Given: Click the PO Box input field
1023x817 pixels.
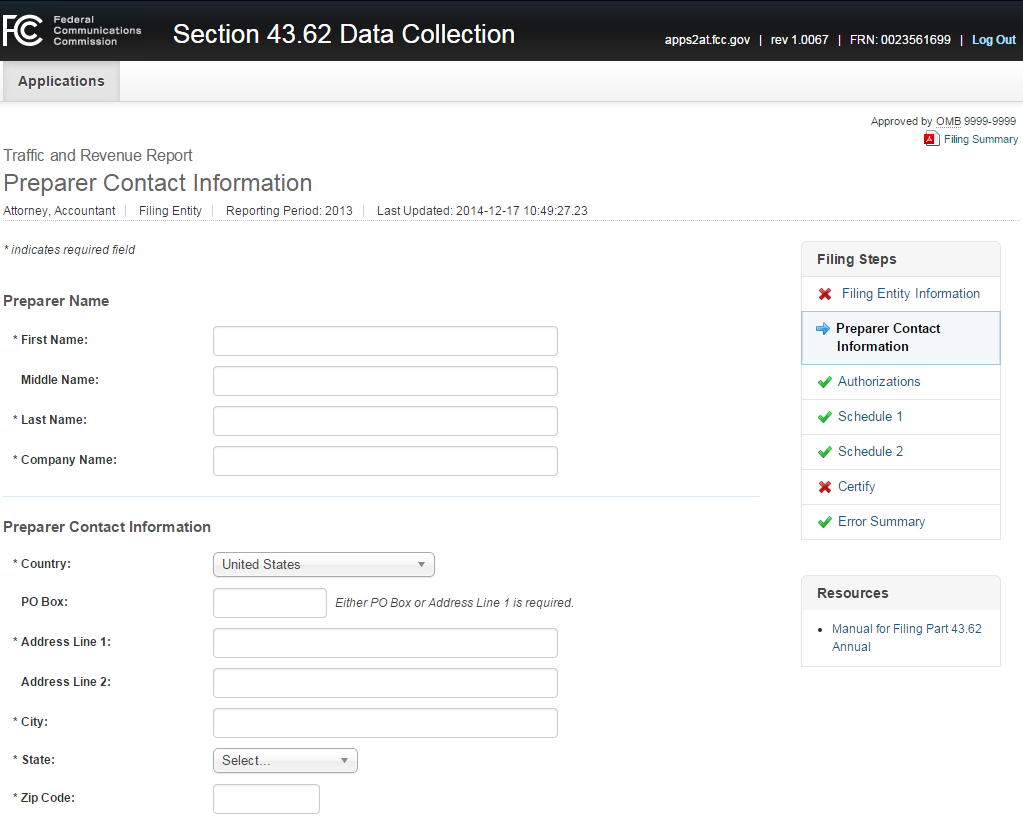Looking at the screenshot, I should click(x=270, y=603).
